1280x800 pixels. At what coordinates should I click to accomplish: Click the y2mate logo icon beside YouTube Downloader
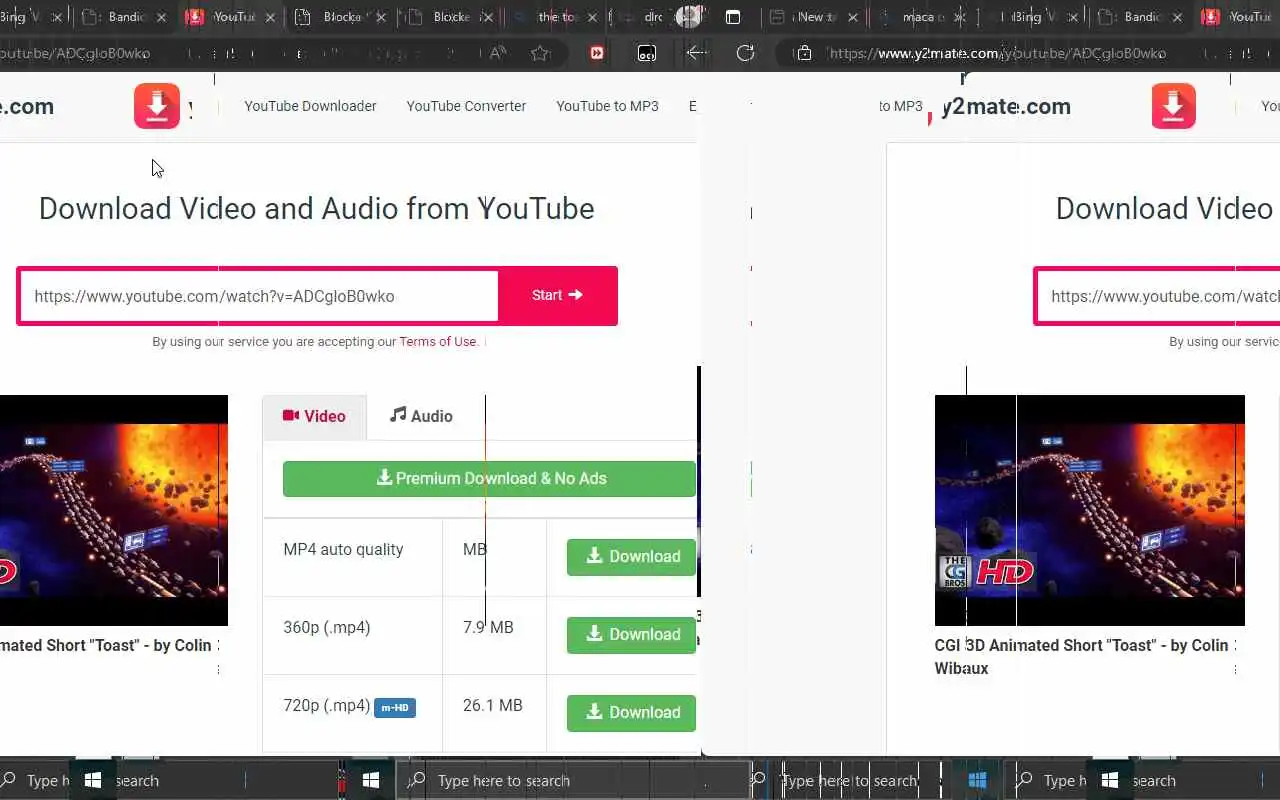157,107
